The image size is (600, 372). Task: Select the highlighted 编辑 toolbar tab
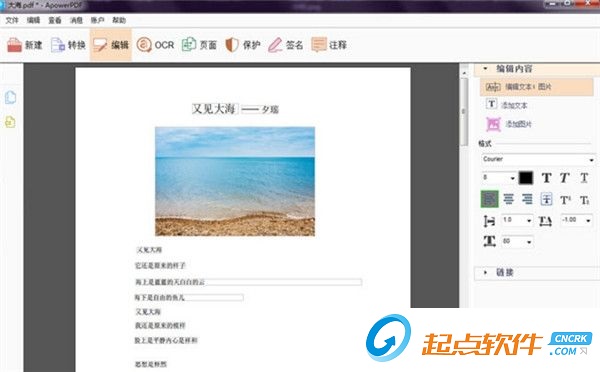[x=111, y=45]
